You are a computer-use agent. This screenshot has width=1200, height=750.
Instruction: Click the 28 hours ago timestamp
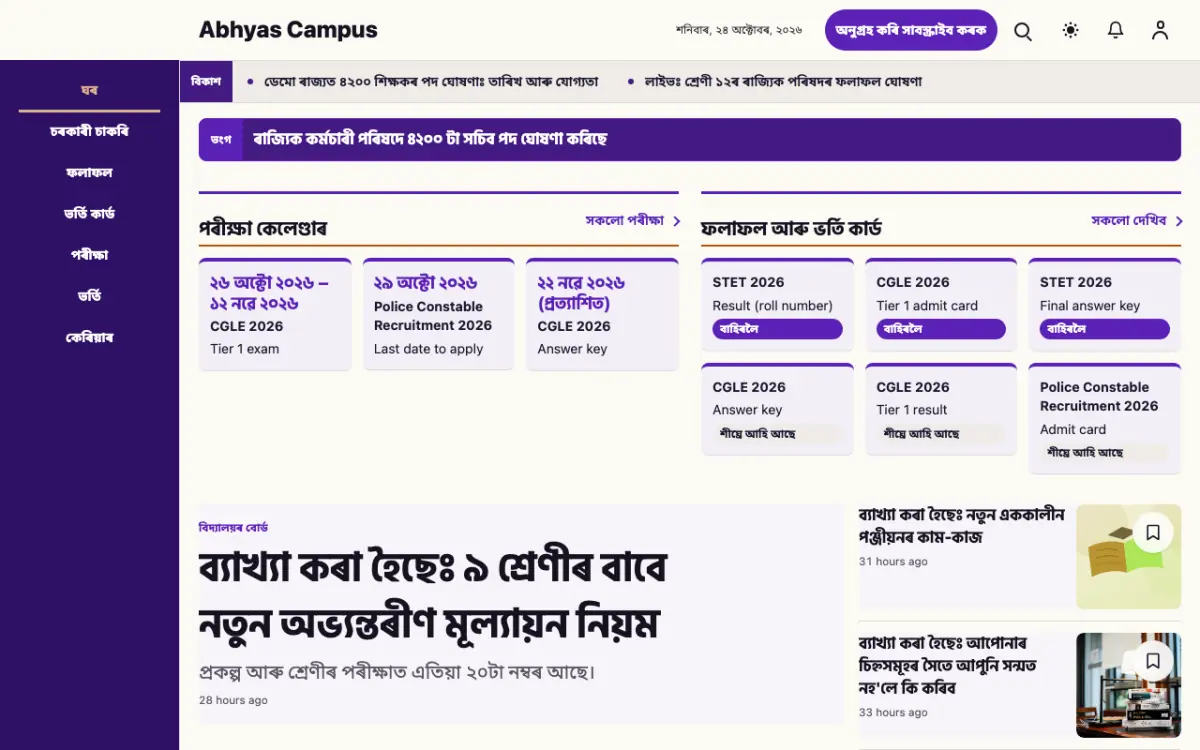tap(233, 700)
